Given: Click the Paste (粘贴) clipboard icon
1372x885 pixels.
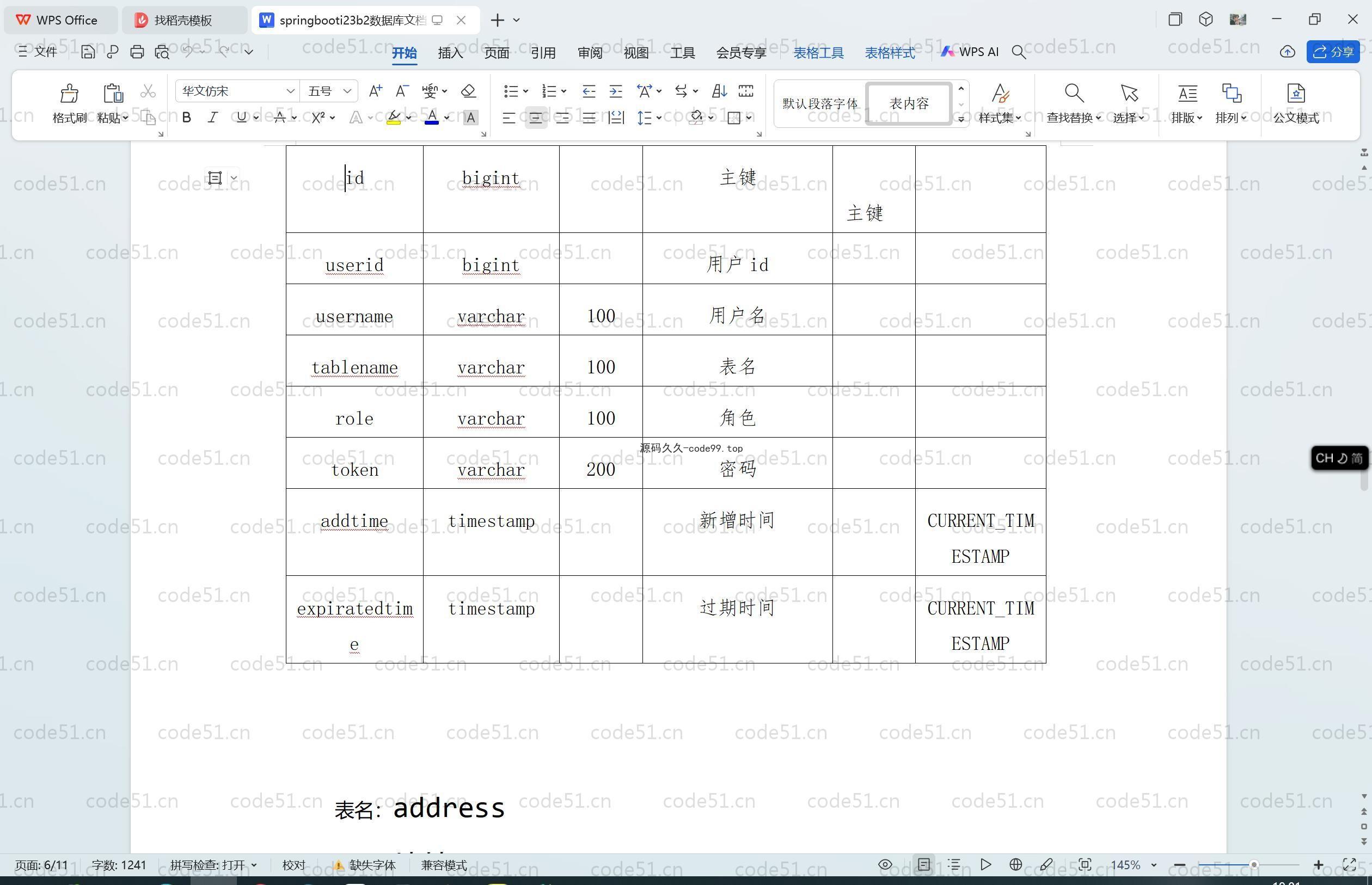Looking at the screenshot, I should point(113,93).
